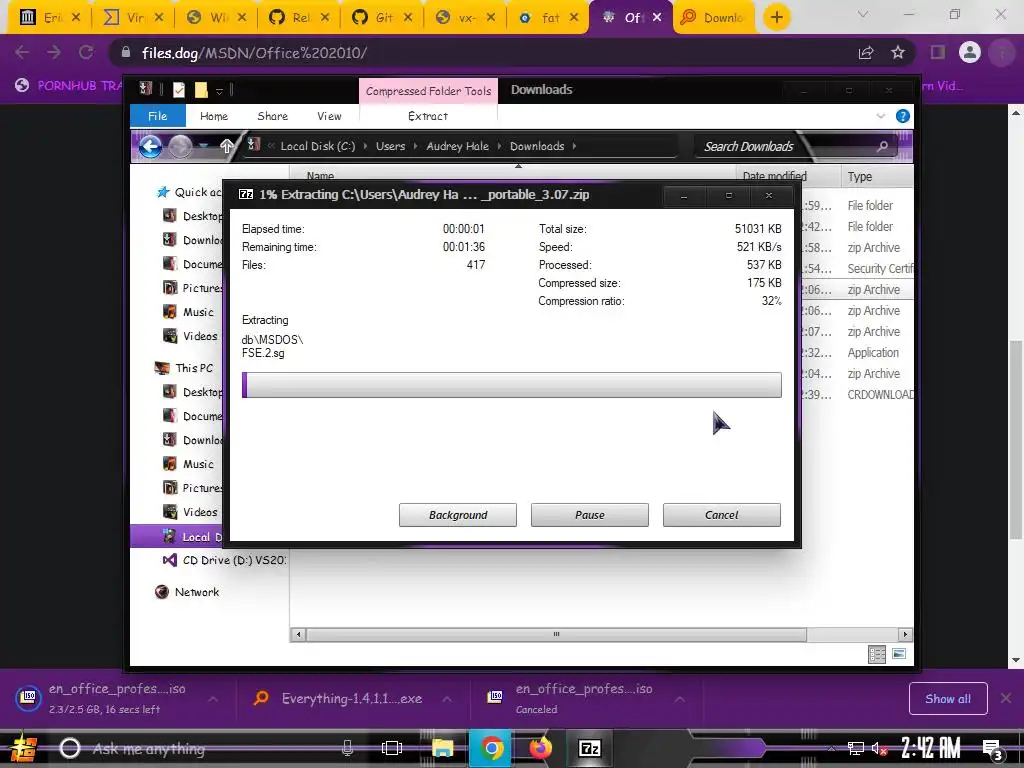The height and width of the screenshot is (768, 1024).
Task: Click Chrome share page icon
Action: click(x=866, y=52)
